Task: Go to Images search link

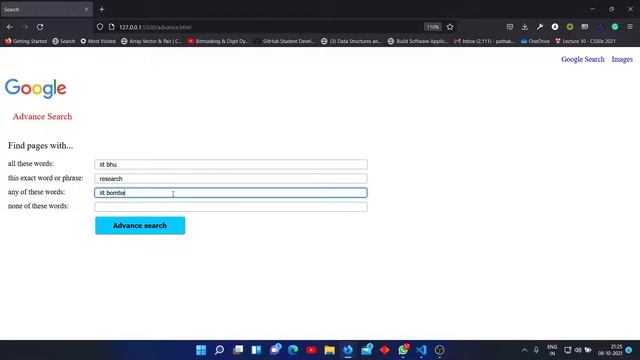Action: coord(622,60)
